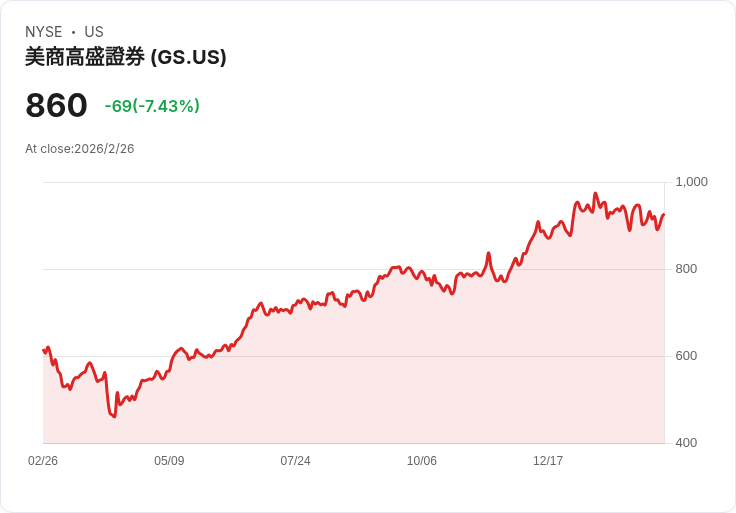Click the 10/06 x-axis date
This screenshot has width=736, height=513.
tap(422, 461)
